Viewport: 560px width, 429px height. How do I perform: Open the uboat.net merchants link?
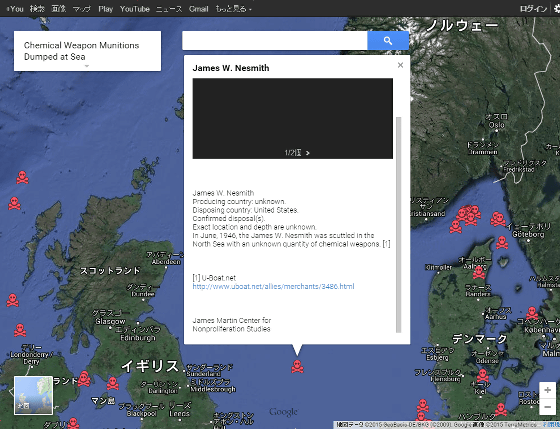(273, 286)
